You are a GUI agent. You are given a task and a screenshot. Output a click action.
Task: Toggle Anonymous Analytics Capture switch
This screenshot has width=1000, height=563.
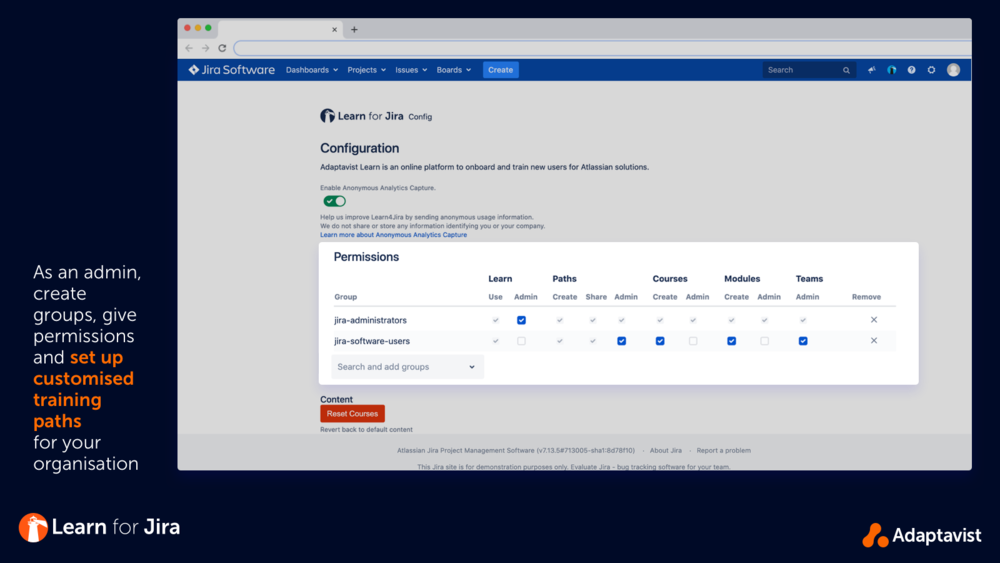[334, 201]
